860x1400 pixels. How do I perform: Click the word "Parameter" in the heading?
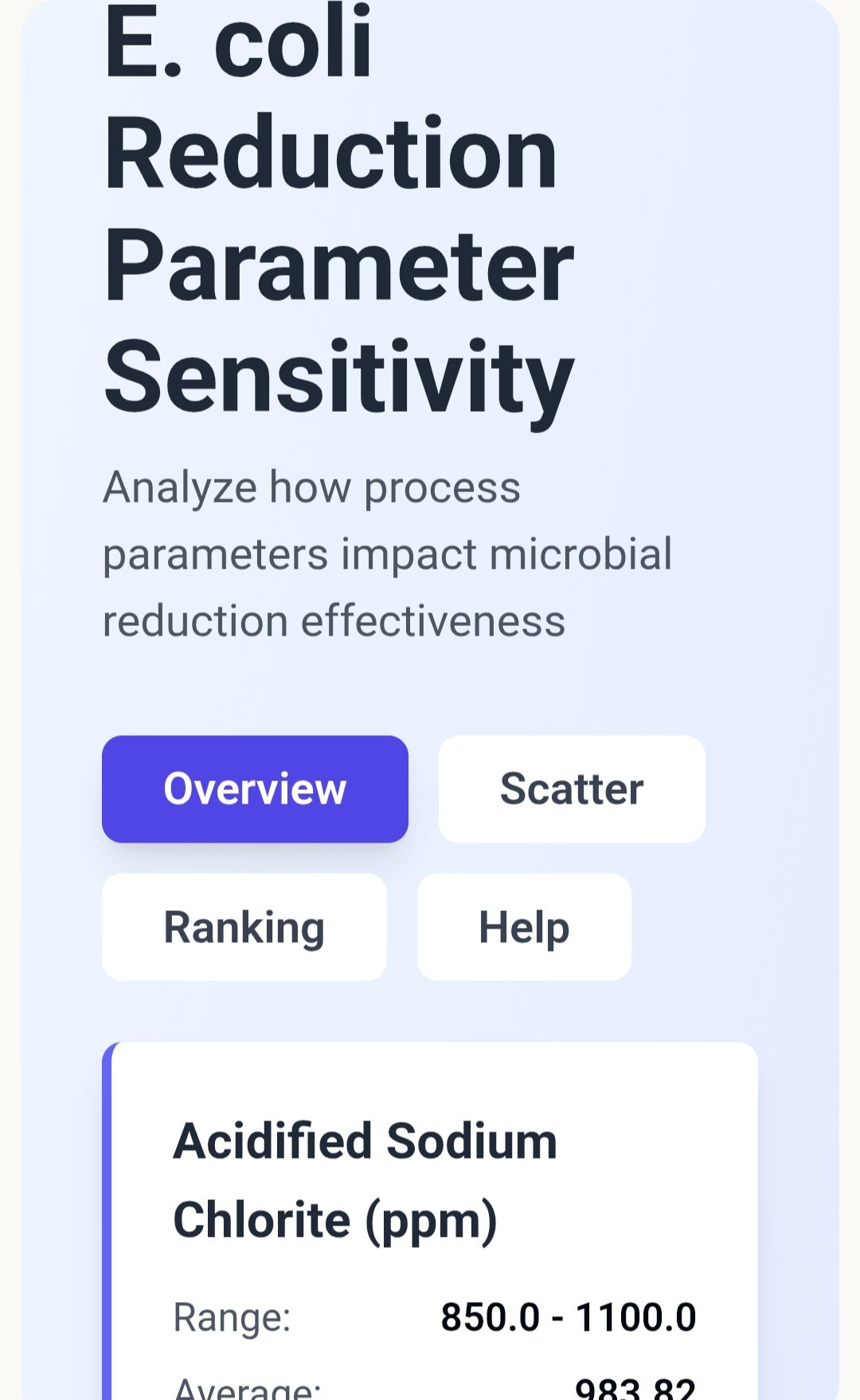click(x=338, y=265)
